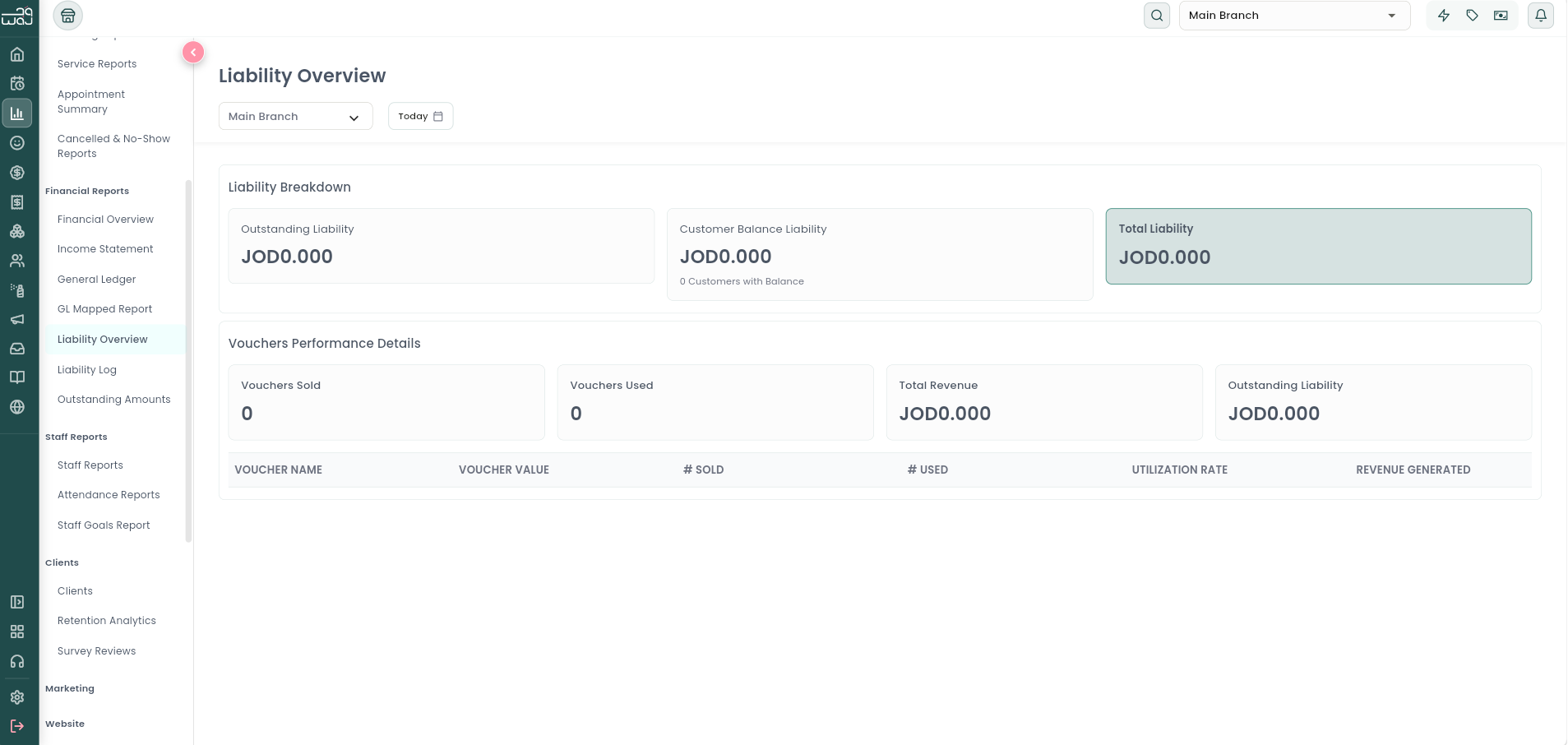Open Retention Analytics
Viewport: 1568px width, 745px height.
coord(107,621)
